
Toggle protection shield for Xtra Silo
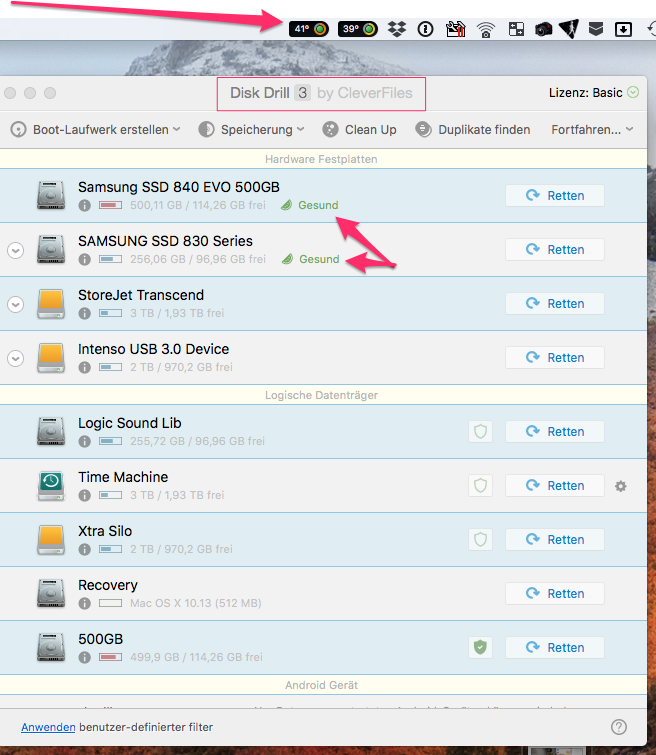480,539
